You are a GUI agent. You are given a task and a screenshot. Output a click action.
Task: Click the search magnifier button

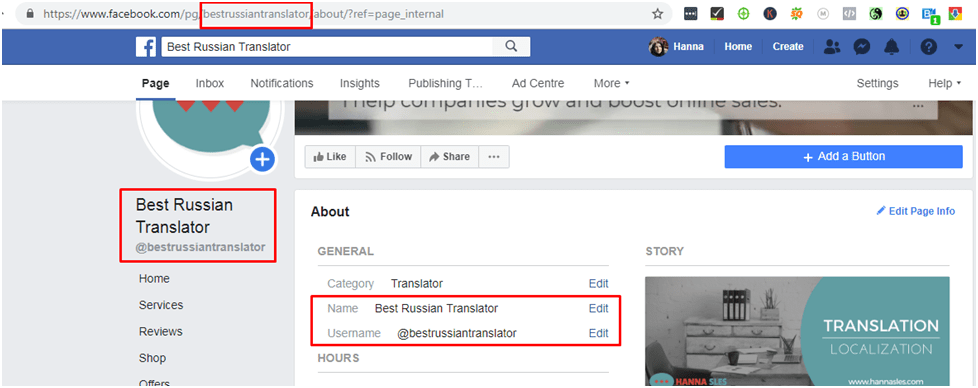(511, 47)
